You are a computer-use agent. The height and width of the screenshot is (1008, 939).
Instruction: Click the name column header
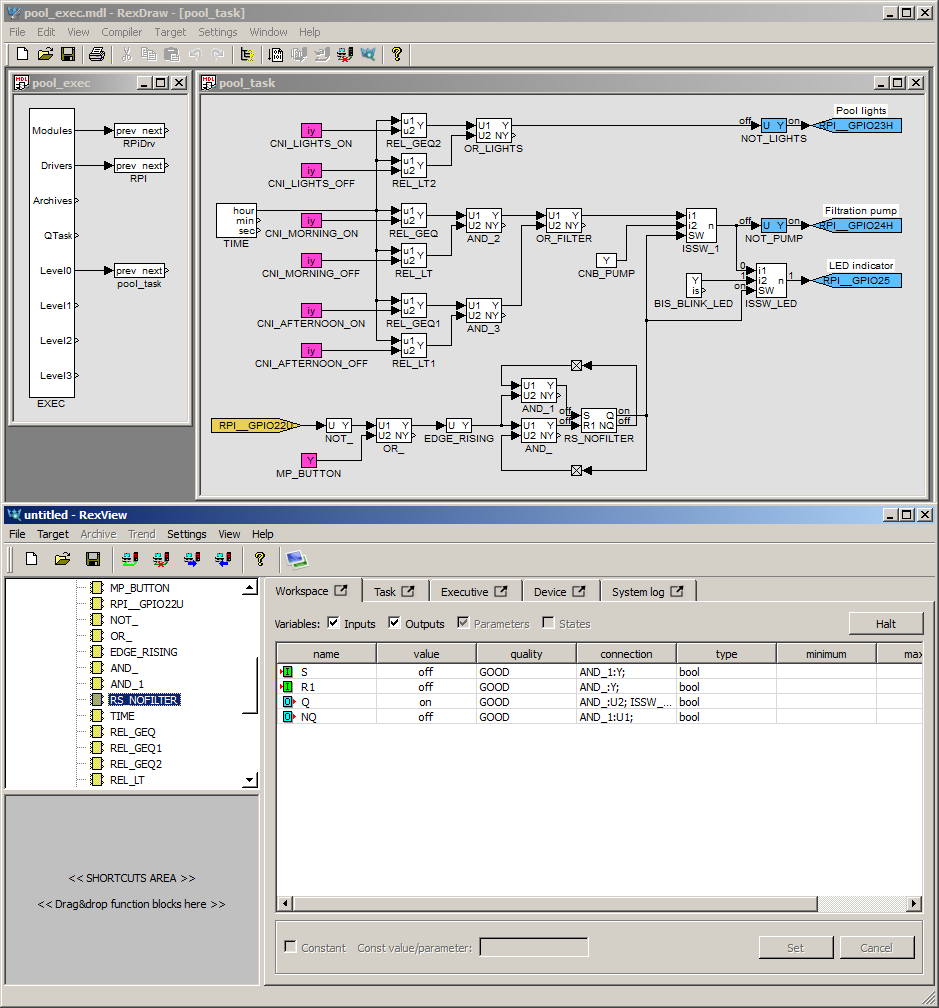(x=326, y=654)
